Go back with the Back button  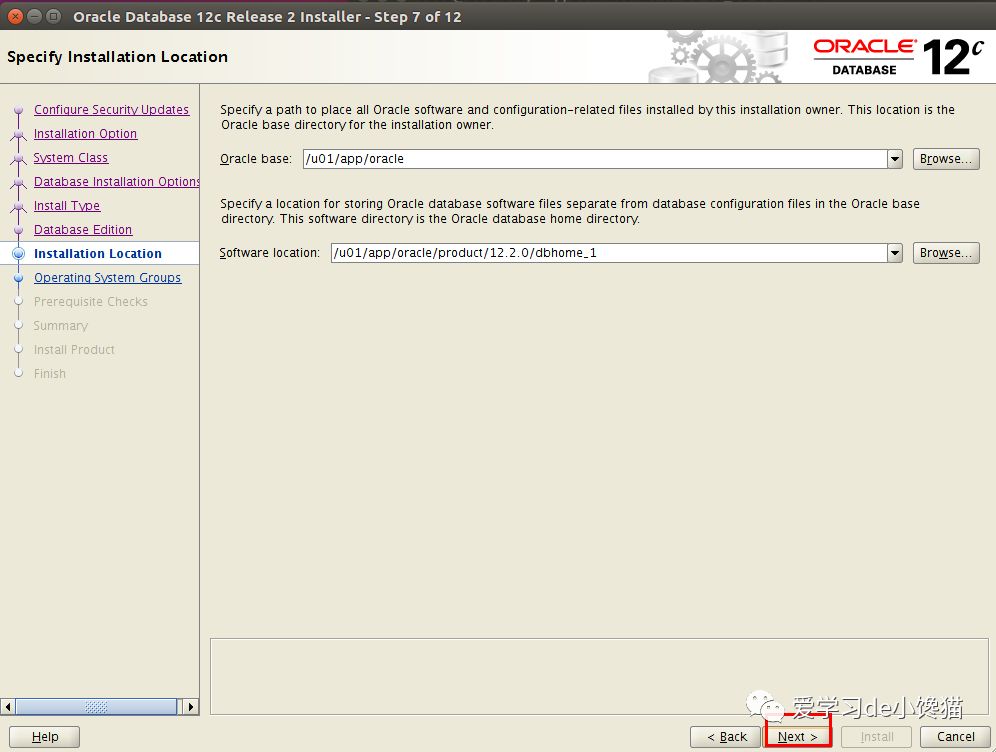tap(726, 737)
